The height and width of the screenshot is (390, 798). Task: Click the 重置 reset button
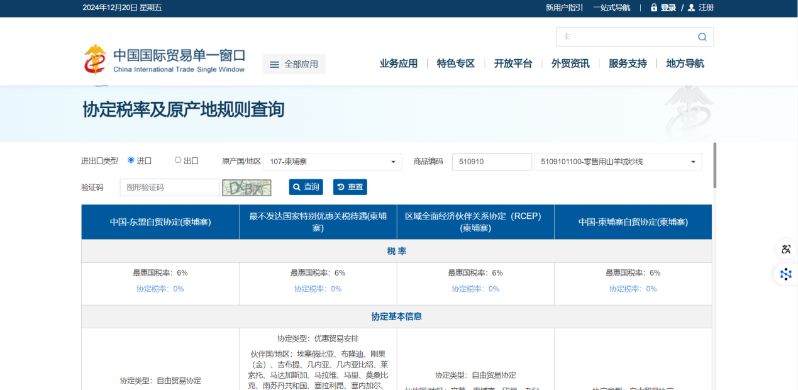(350, 187)
